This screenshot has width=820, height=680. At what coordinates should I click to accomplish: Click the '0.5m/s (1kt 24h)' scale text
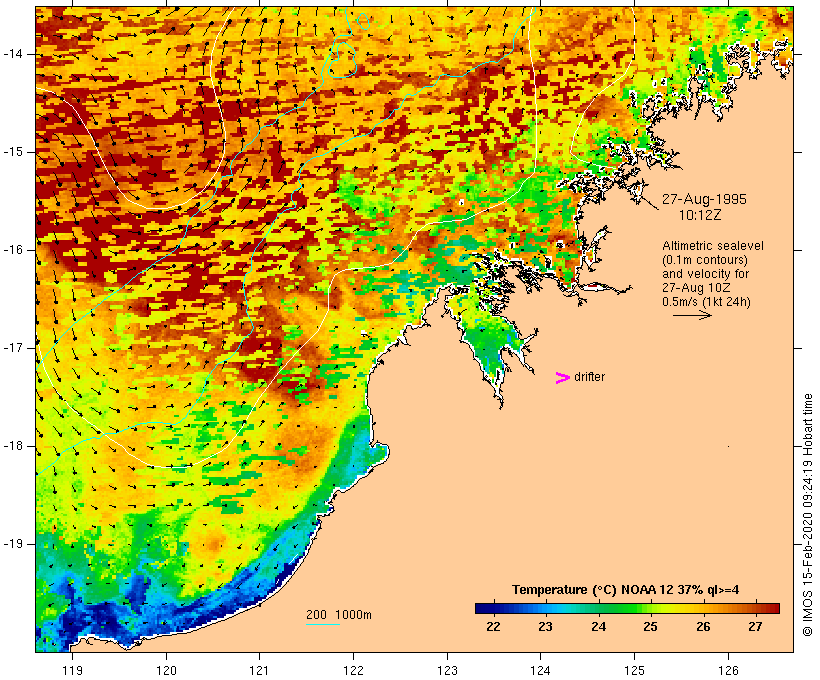(x=706, y=302)
